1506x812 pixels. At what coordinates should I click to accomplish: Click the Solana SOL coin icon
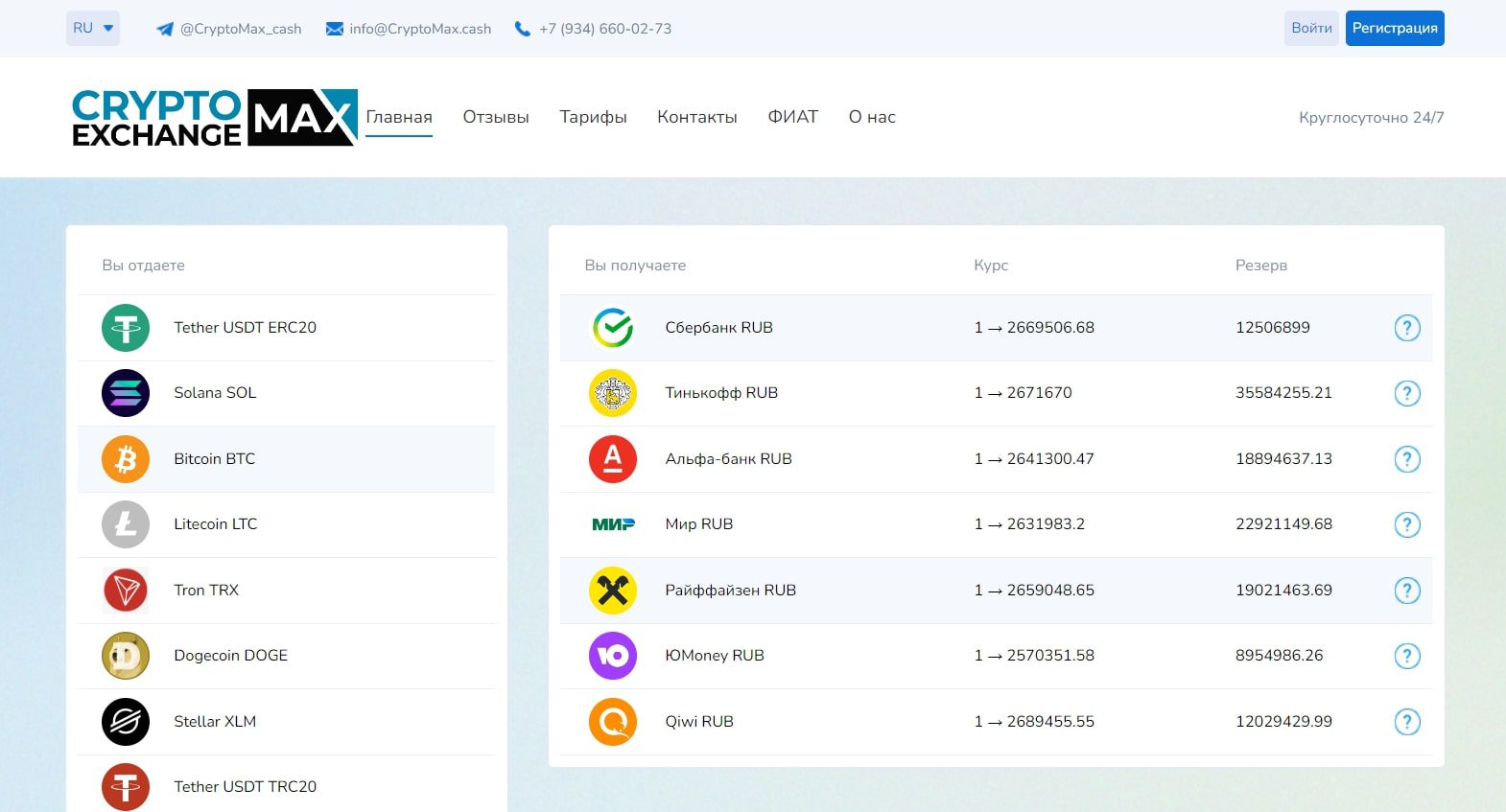click(x=126, y=393)
